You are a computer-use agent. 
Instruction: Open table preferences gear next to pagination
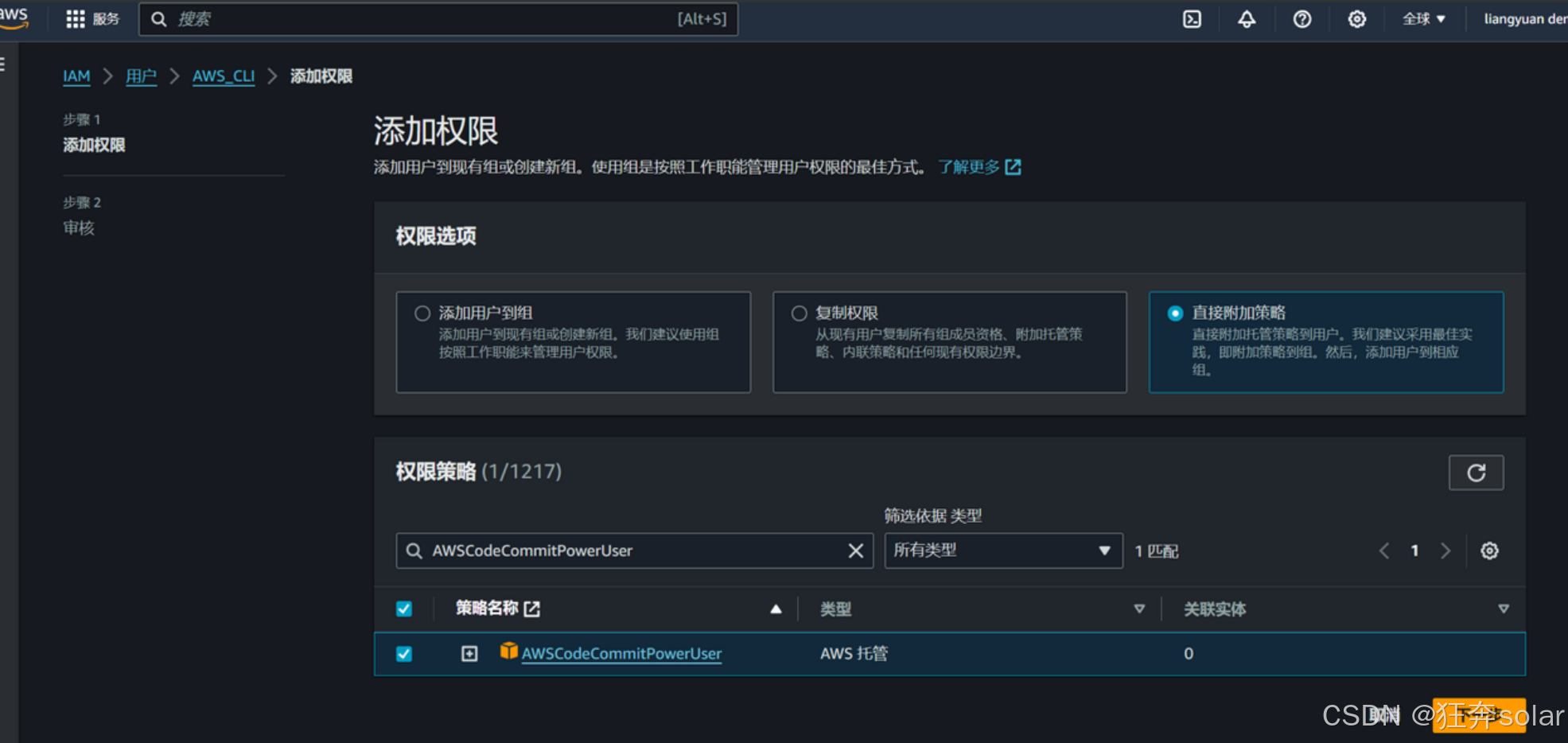point(1489,550)
